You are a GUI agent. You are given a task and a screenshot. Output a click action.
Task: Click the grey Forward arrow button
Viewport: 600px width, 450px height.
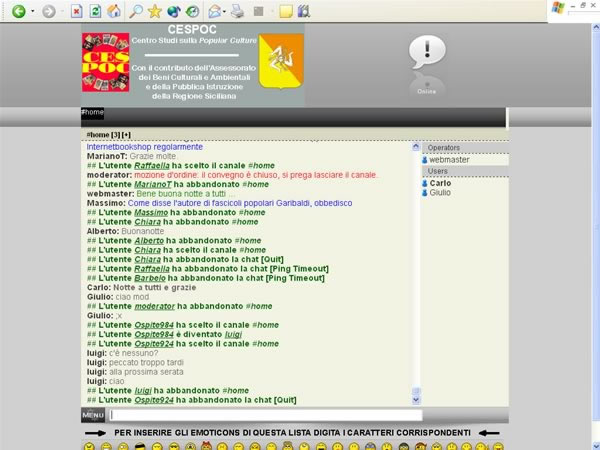[49, 11]
